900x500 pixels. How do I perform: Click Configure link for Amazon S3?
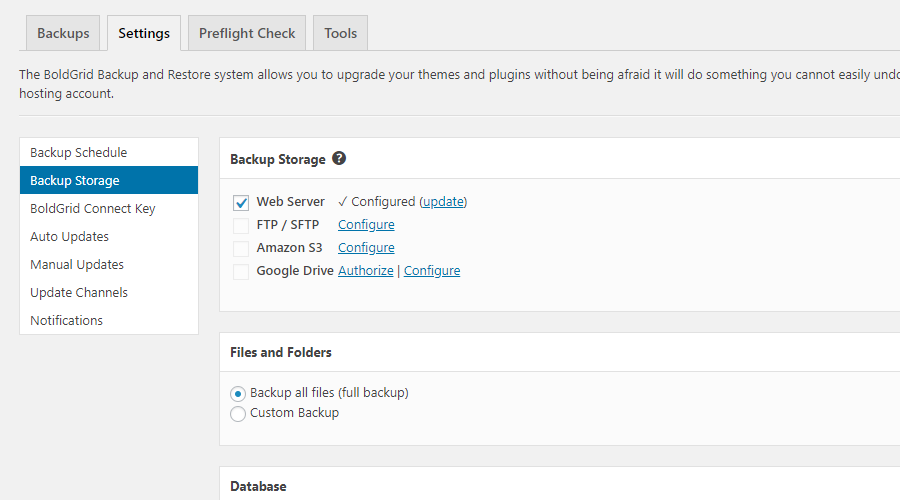point(366,247)
